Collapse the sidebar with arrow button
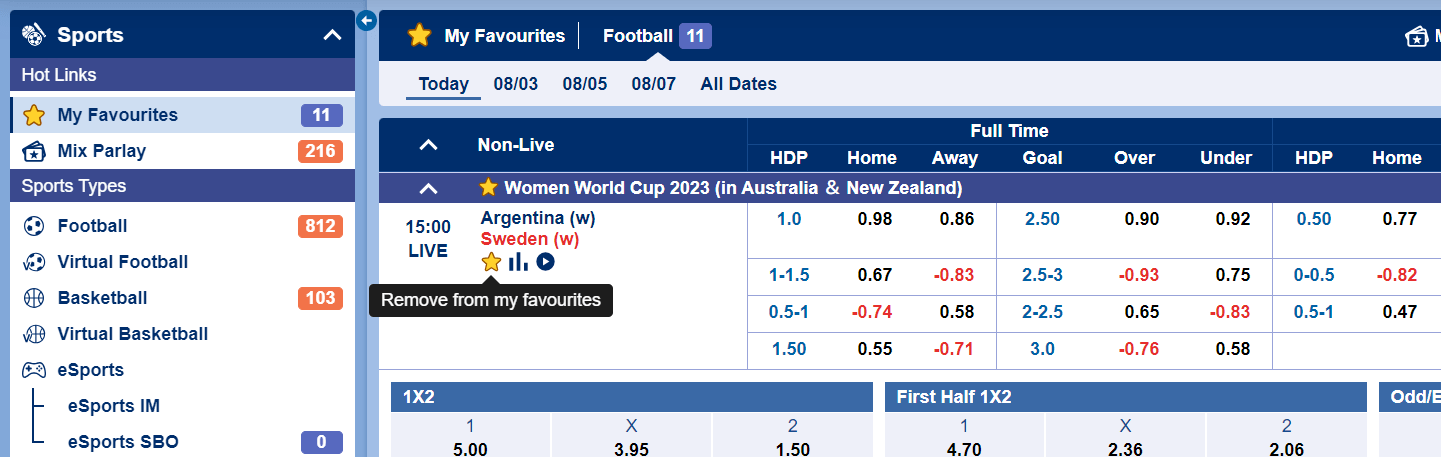 (x=366, y=20)
